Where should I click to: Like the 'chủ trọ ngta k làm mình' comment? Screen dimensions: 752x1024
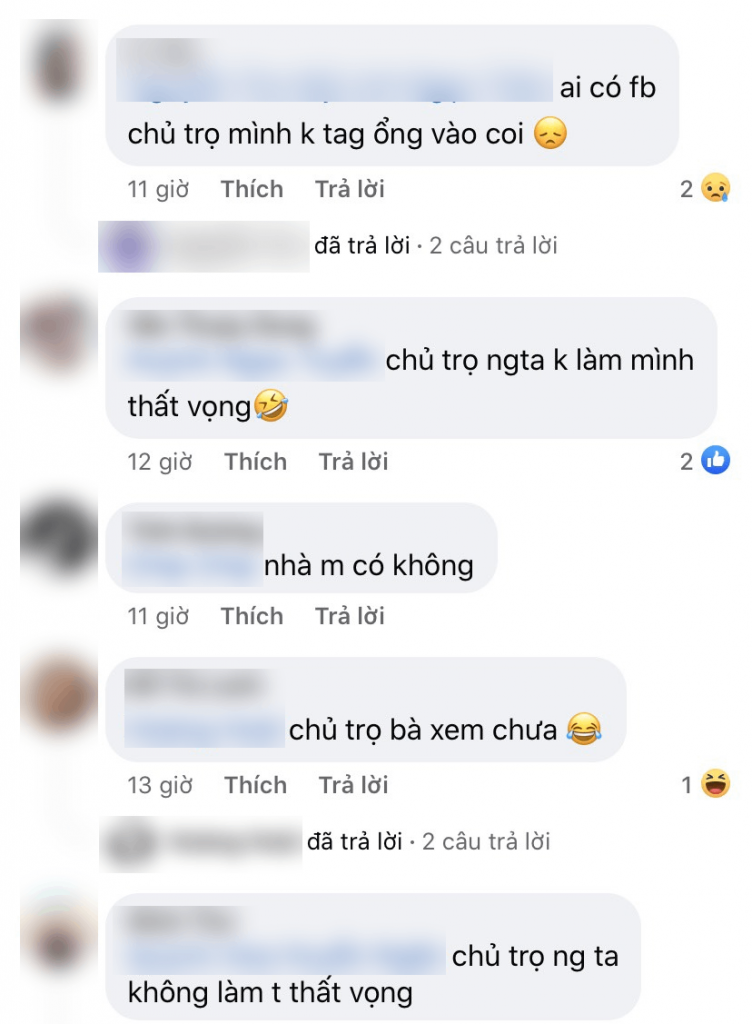(255, 461)
